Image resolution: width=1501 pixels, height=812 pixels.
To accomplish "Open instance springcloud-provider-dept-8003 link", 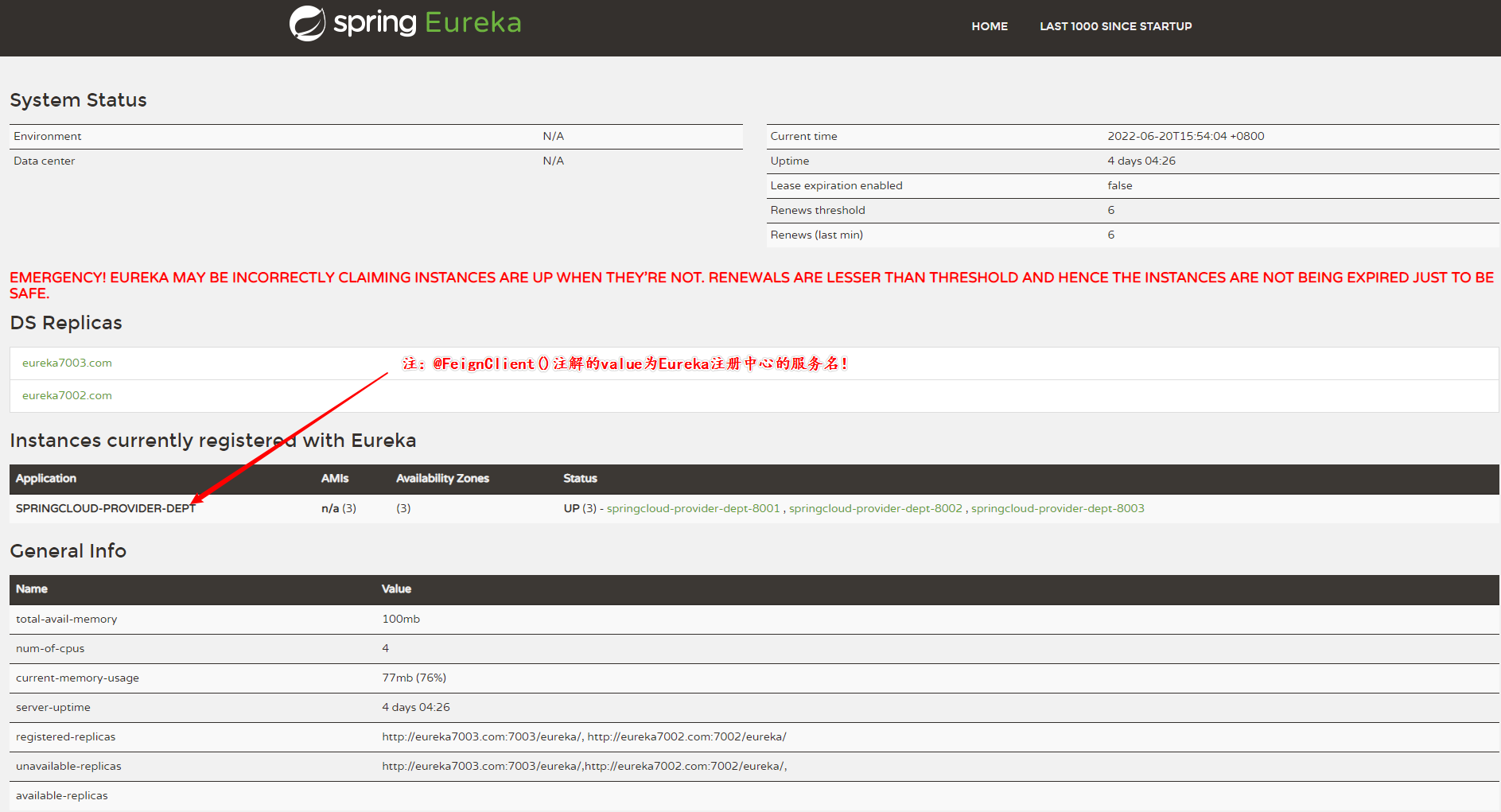I will 1057,508.
